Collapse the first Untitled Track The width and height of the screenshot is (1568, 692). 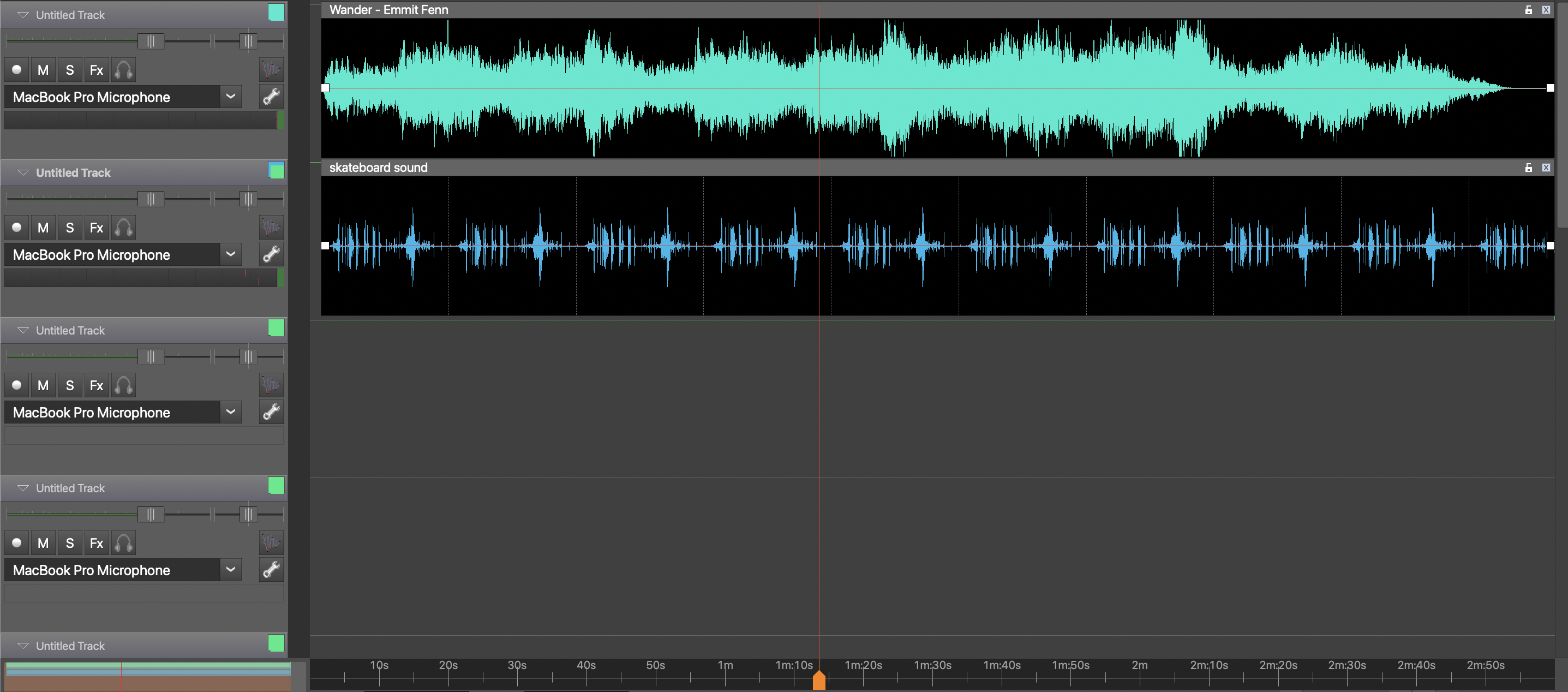point(23,15)
